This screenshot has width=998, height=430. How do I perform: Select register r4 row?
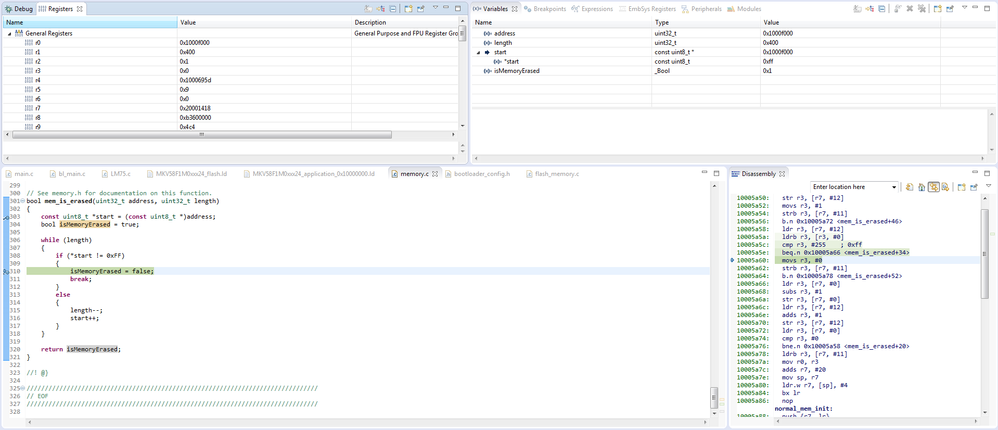(x=231, y=80)
